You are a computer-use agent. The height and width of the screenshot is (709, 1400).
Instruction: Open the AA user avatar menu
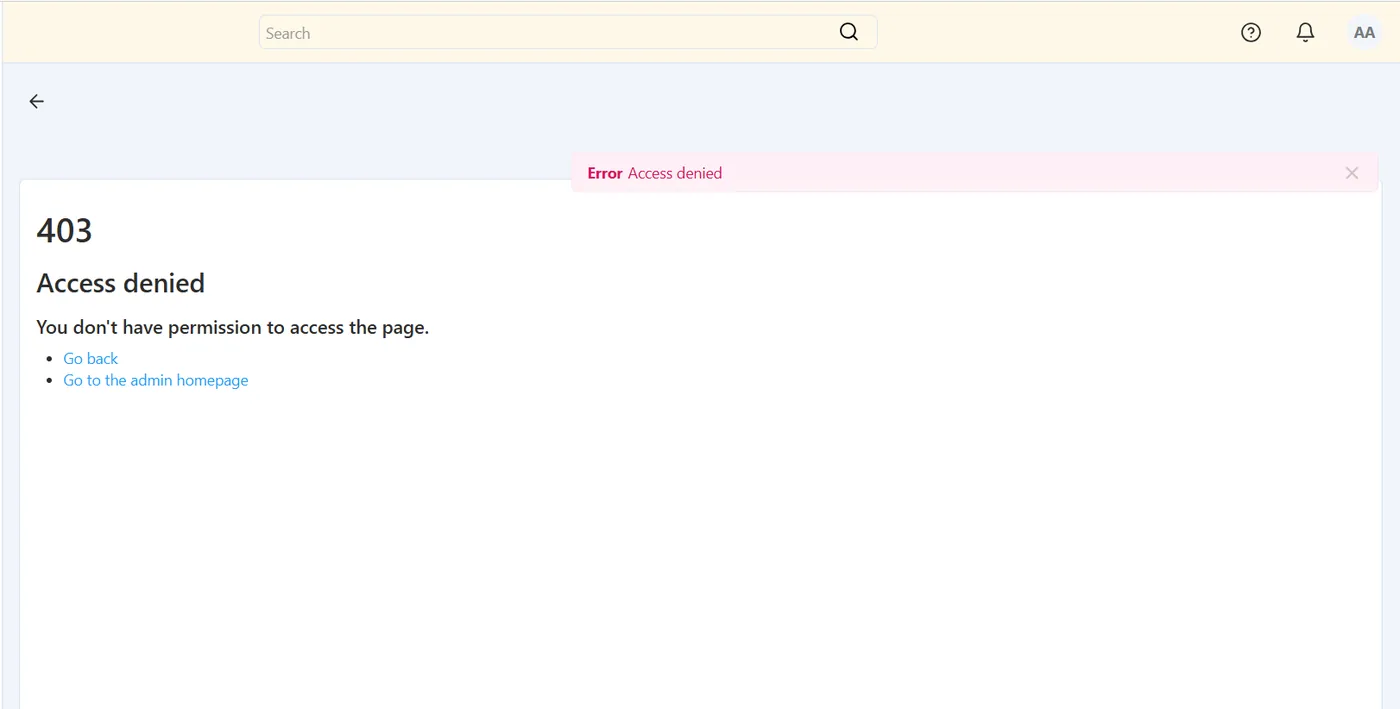click(x=1364, y=32)
